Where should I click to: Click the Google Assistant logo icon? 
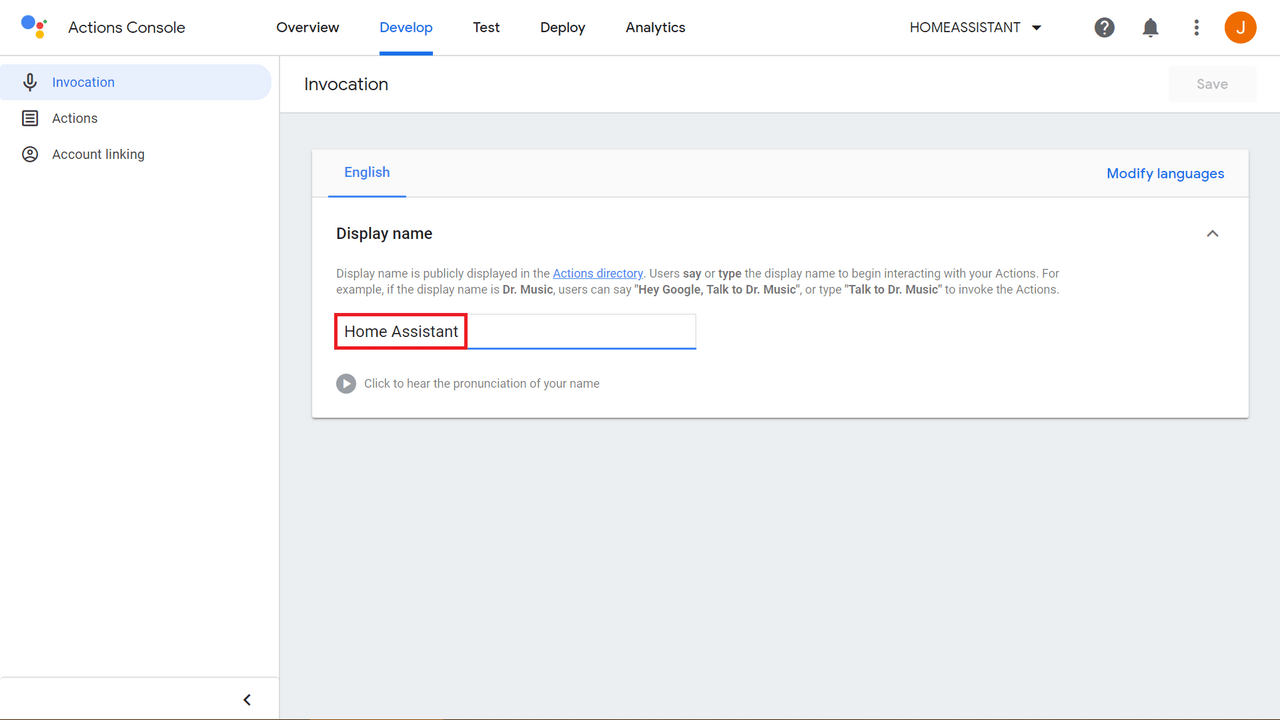click(x=34, y=27)
